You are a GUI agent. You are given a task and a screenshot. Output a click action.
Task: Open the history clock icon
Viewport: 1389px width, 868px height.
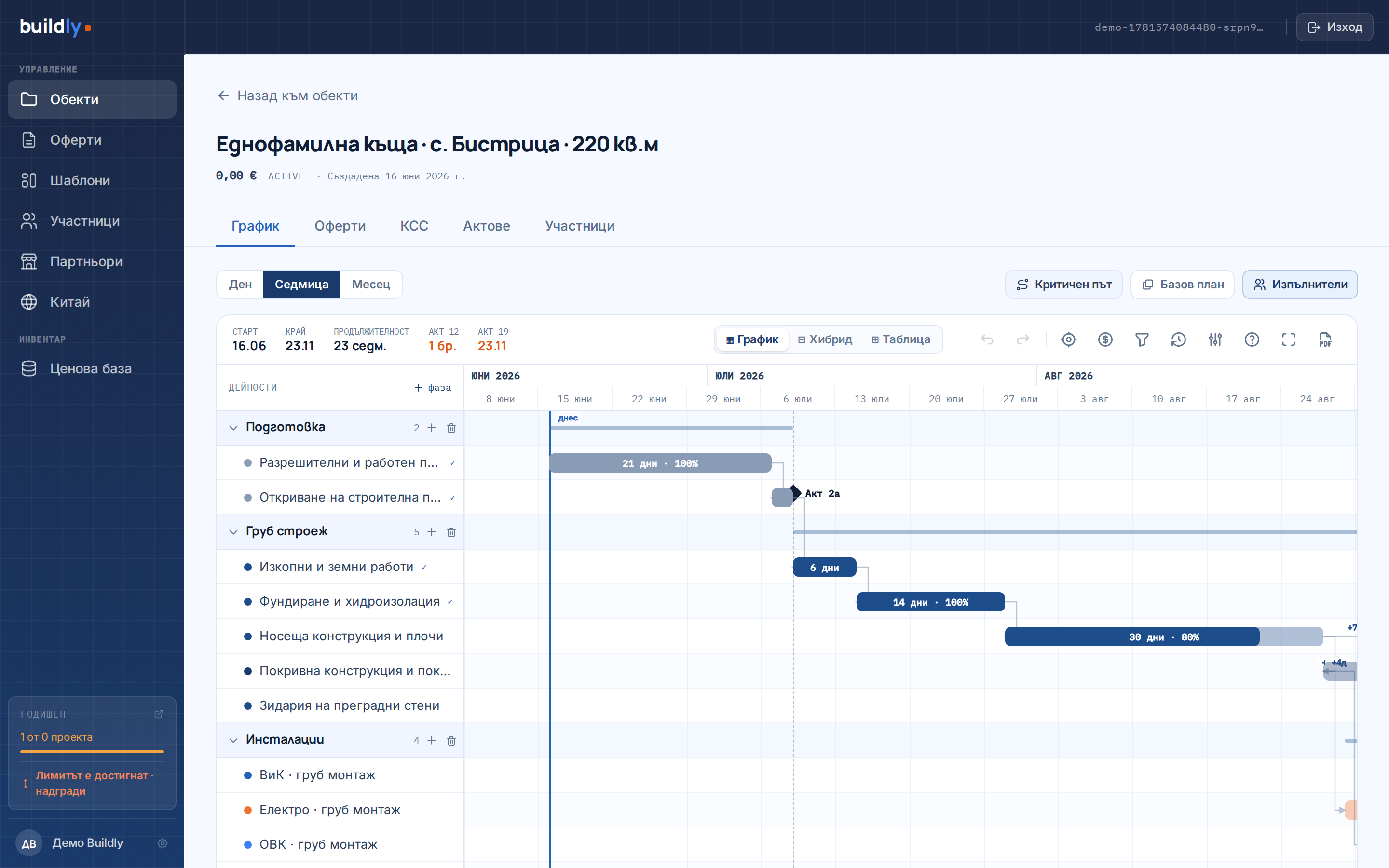pos(1178,340)
